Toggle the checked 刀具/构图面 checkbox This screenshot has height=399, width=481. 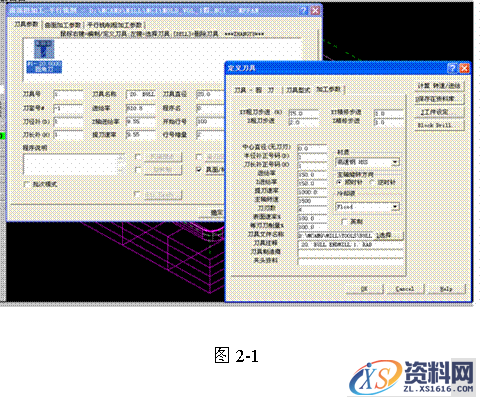click(x=199, y=170)
